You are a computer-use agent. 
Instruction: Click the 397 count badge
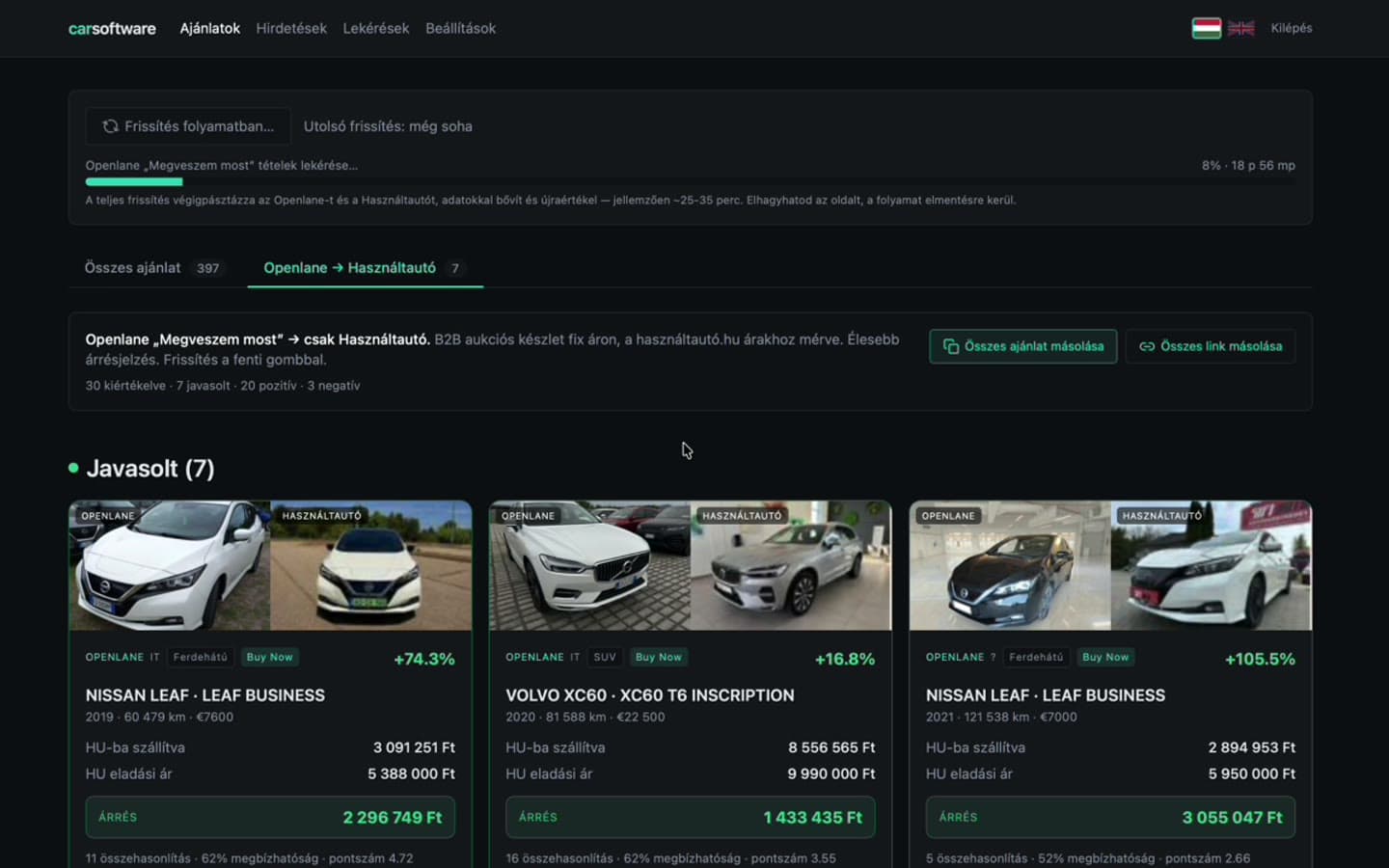[207, 268]
